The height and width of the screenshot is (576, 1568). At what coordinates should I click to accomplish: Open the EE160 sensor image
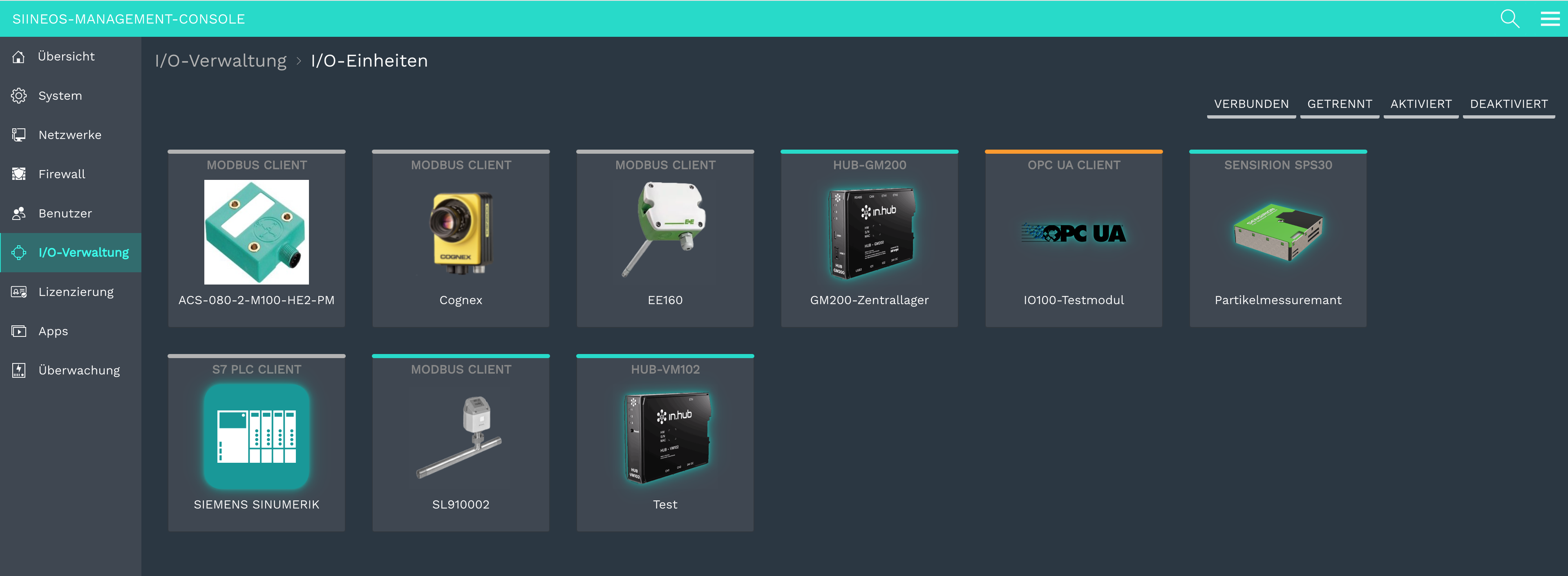click(665, 230)
